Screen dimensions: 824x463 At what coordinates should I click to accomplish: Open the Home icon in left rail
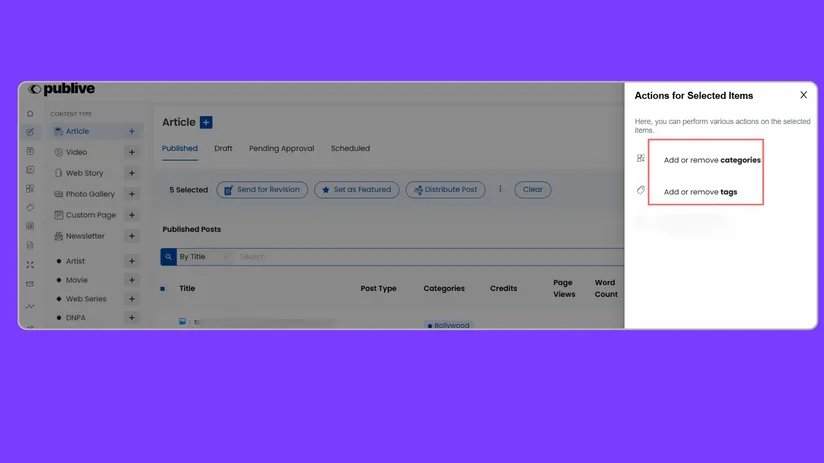(x=30, y=114)
